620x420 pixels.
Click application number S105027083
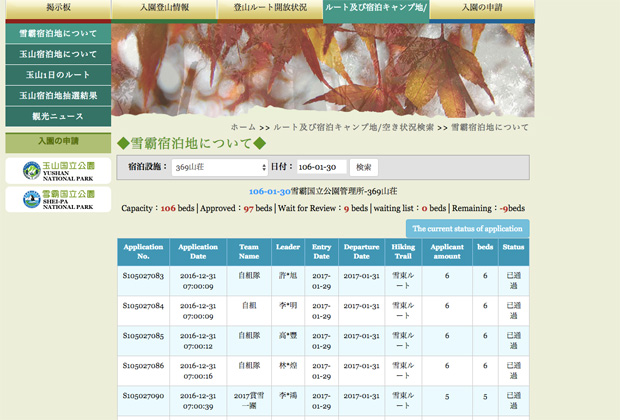(x=142, y=275)
